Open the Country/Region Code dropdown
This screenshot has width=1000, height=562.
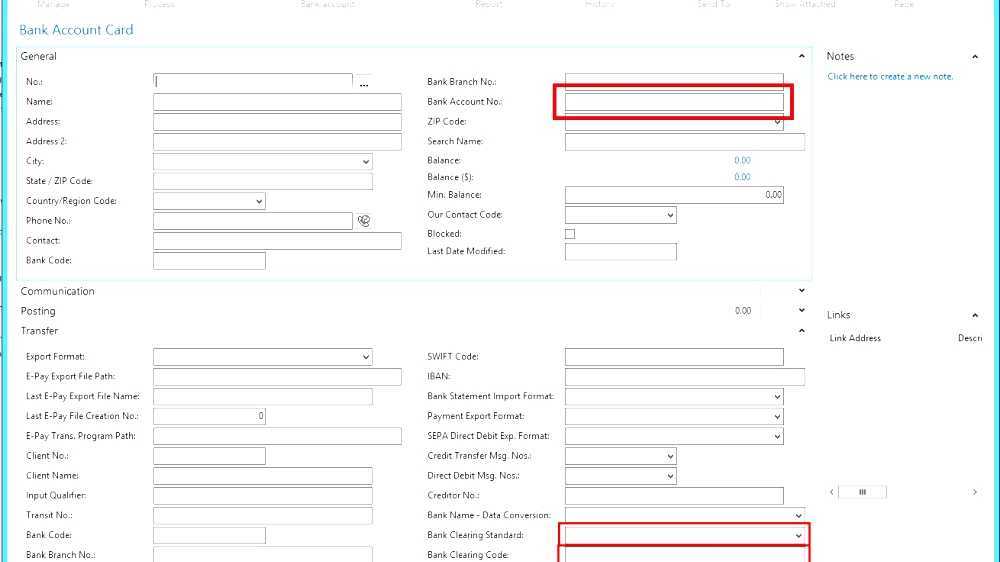point(259,201)
